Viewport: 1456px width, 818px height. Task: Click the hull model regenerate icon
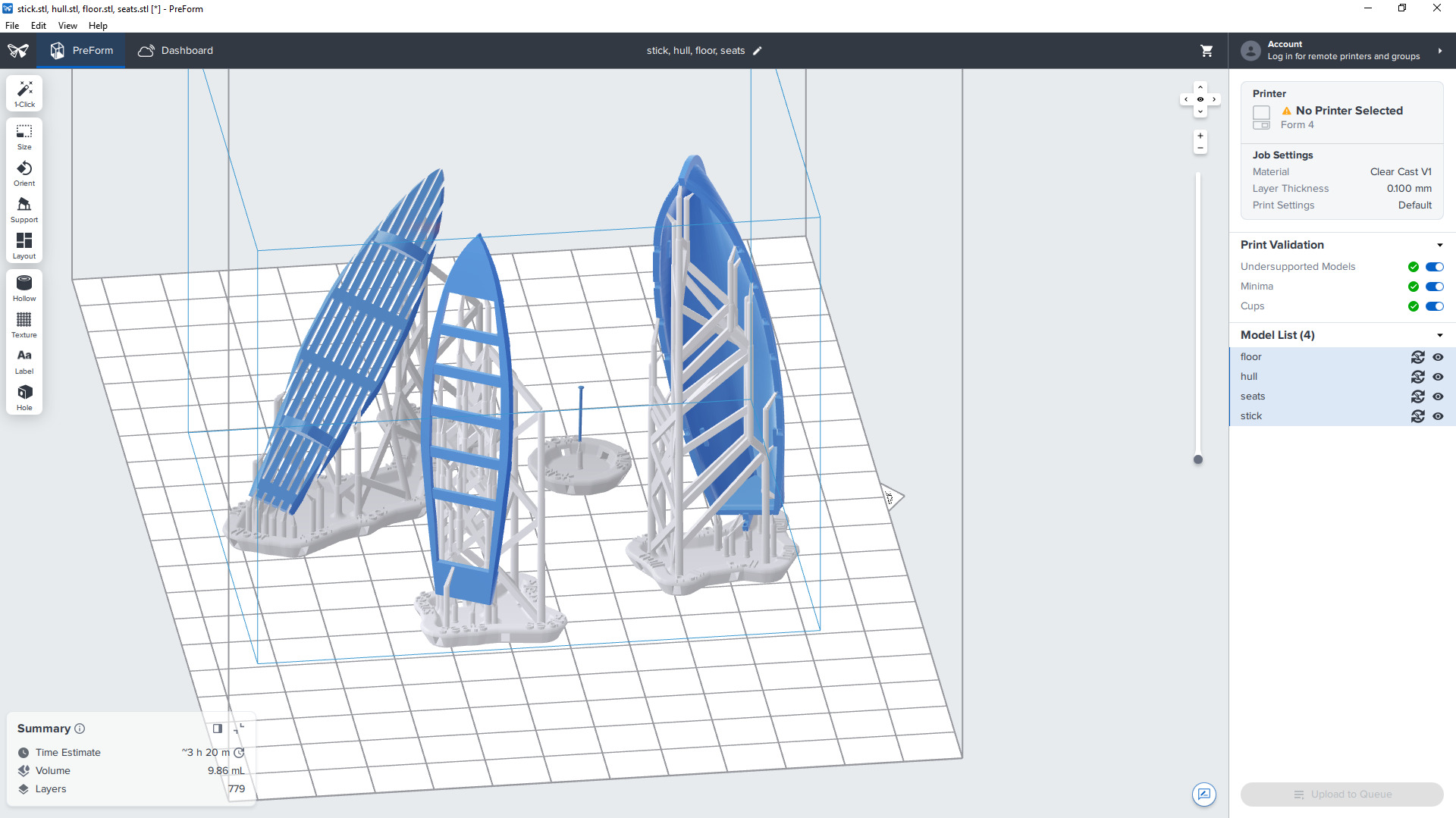(x=1418, y=377)
